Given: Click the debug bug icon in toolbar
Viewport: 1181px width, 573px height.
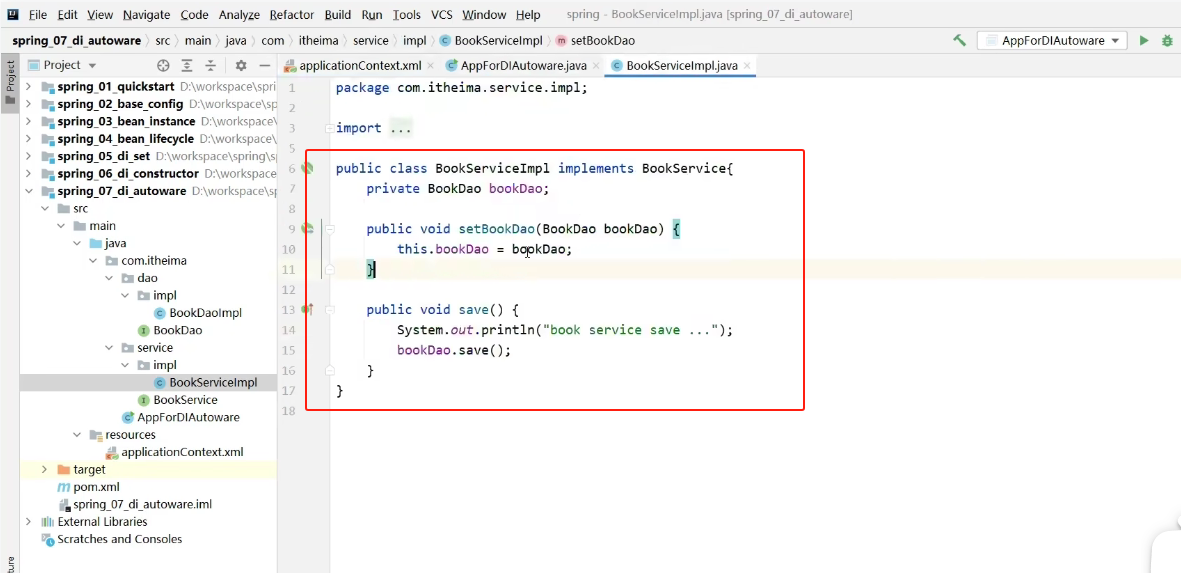Looking at the screenshot, I should 1167,41.
